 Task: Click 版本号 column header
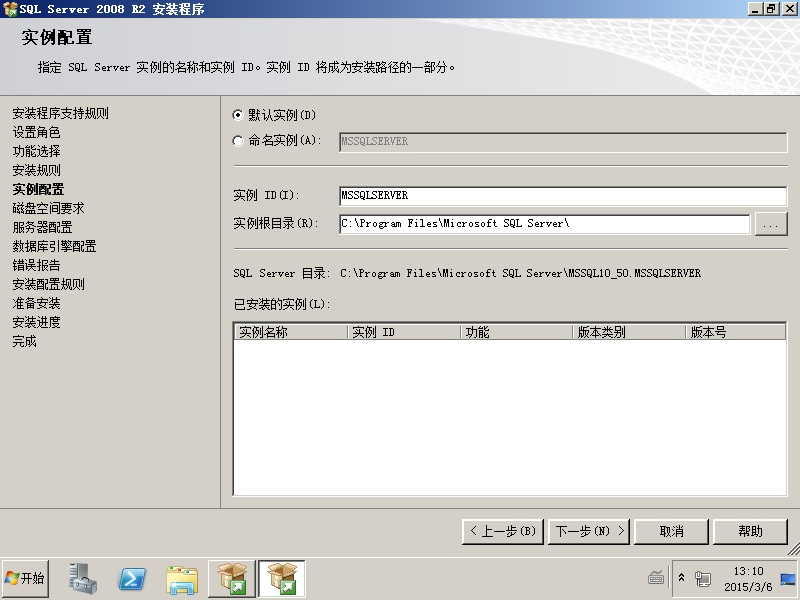pos(735,332)
